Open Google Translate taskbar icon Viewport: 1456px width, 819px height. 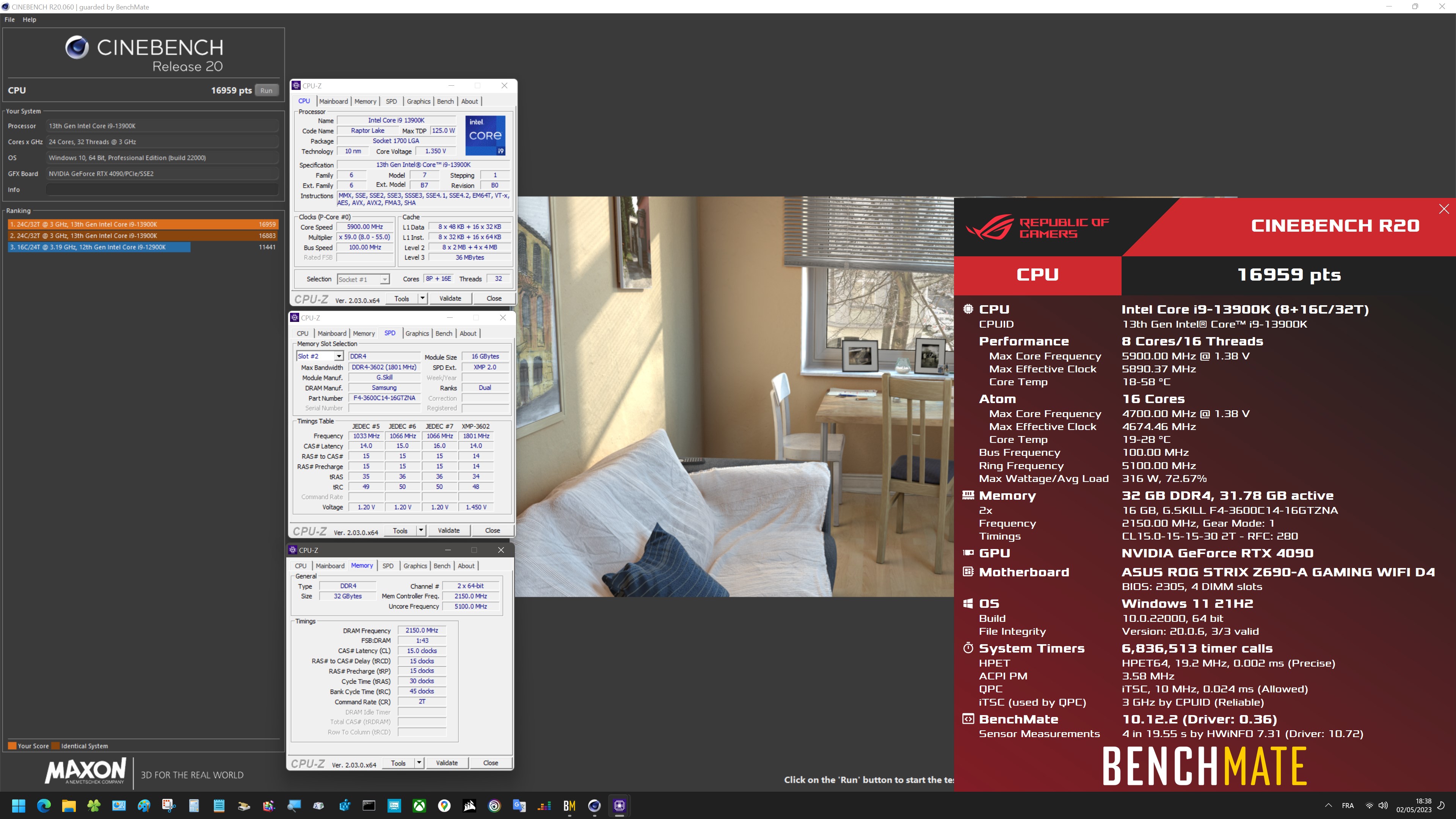coord(519,805)
